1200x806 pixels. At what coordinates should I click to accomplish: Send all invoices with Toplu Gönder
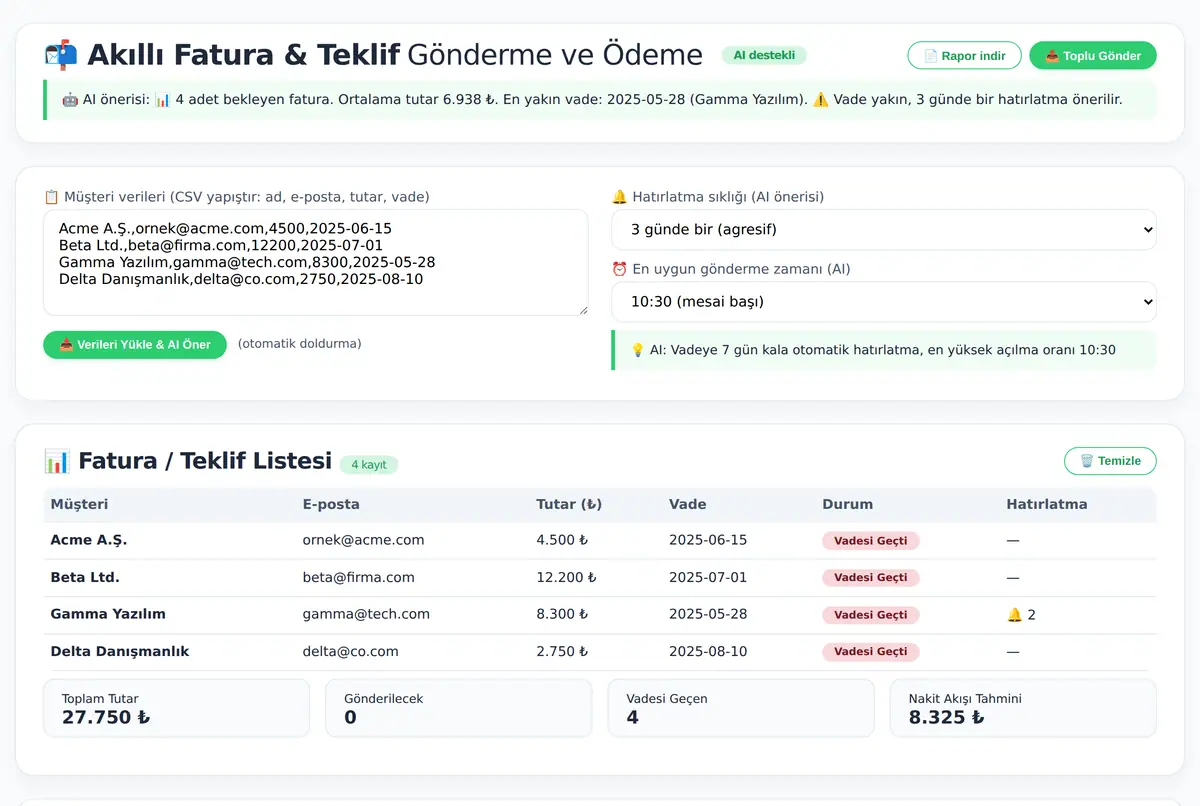click(x=1093, y=56)
